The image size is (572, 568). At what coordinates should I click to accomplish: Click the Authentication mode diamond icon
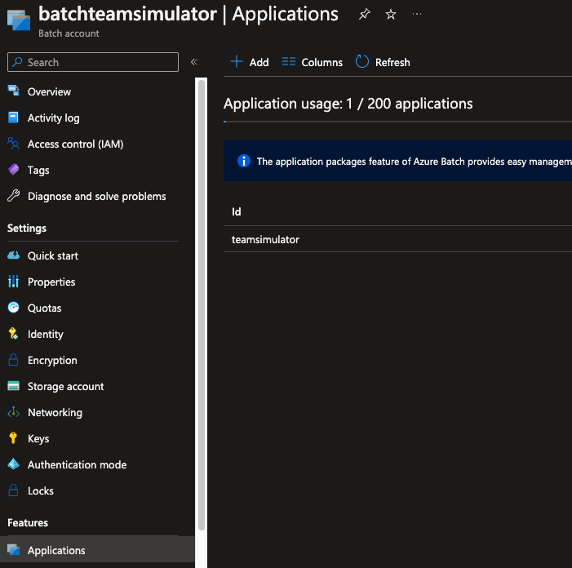[13, 464]
